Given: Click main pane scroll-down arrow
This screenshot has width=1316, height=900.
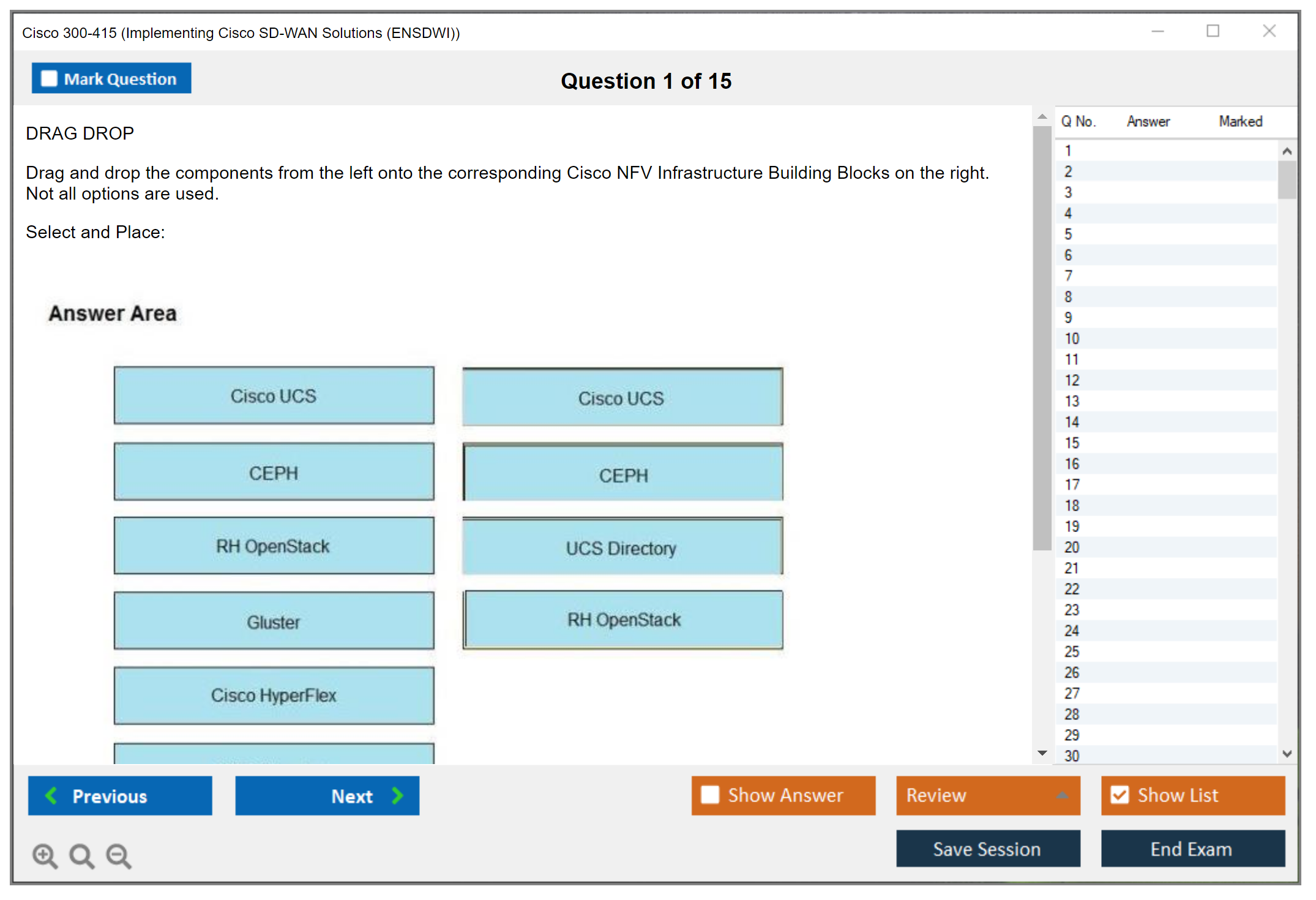Looking at the screenshot, I should (1042, 753).
